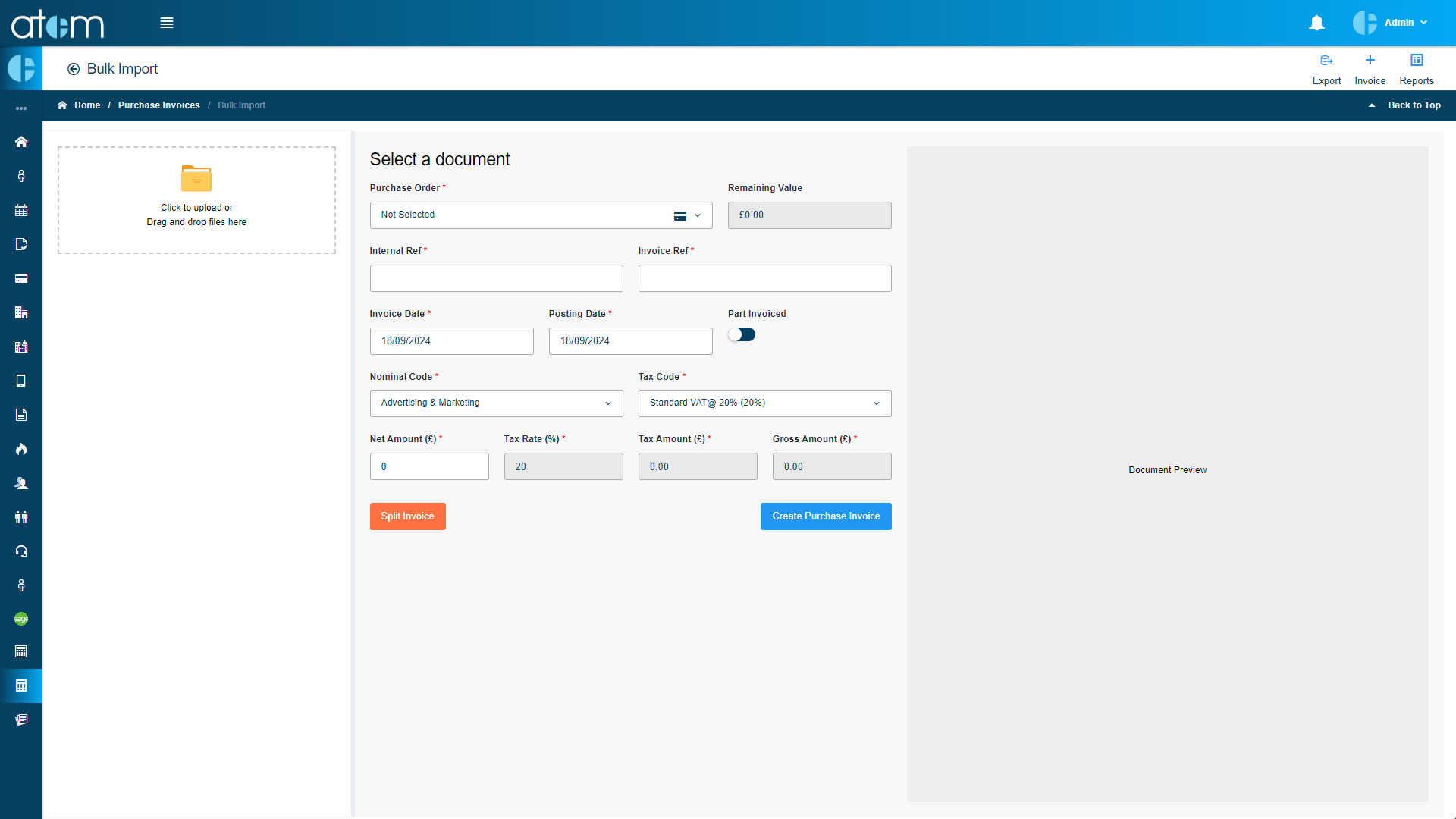The image size is (1456, 819).
Task: Toggle the Part Invoiced switch
Action: click(742, 334)
